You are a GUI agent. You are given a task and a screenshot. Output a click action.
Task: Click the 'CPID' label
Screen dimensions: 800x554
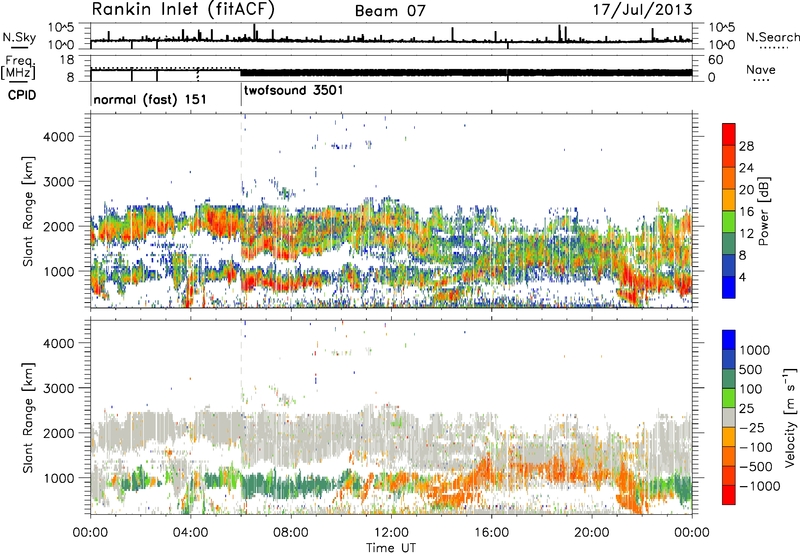[21, 95]
